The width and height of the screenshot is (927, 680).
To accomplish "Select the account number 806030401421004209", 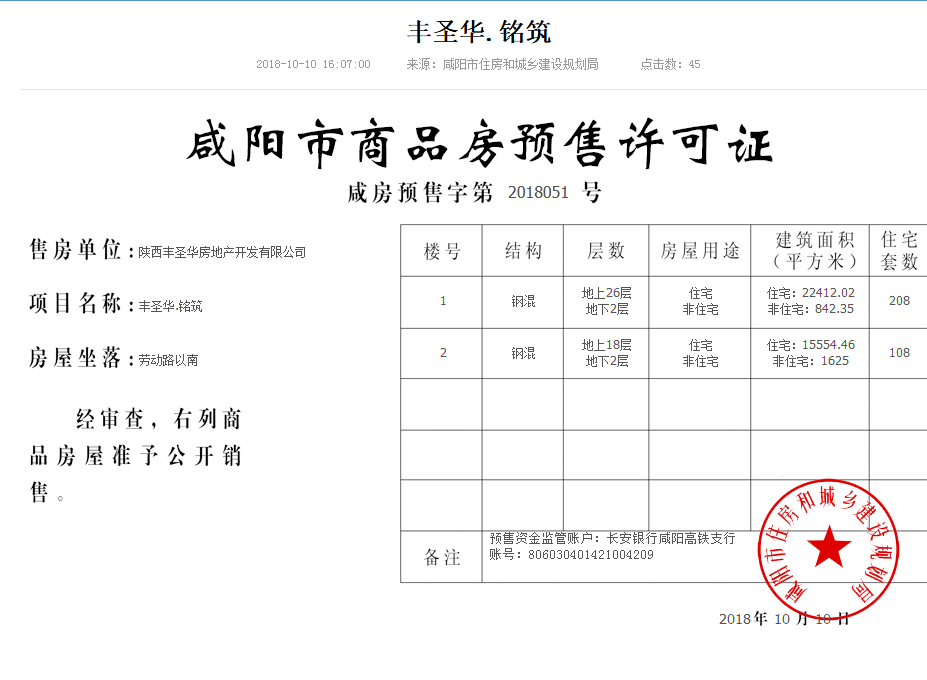I will 591,555.
